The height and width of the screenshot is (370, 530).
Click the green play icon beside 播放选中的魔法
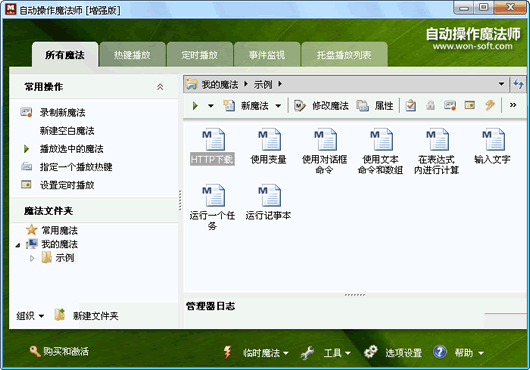26,149
